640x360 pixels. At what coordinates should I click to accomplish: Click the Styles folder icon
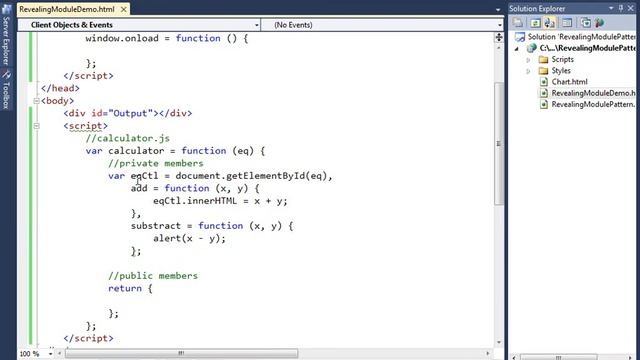coord(543,71)
